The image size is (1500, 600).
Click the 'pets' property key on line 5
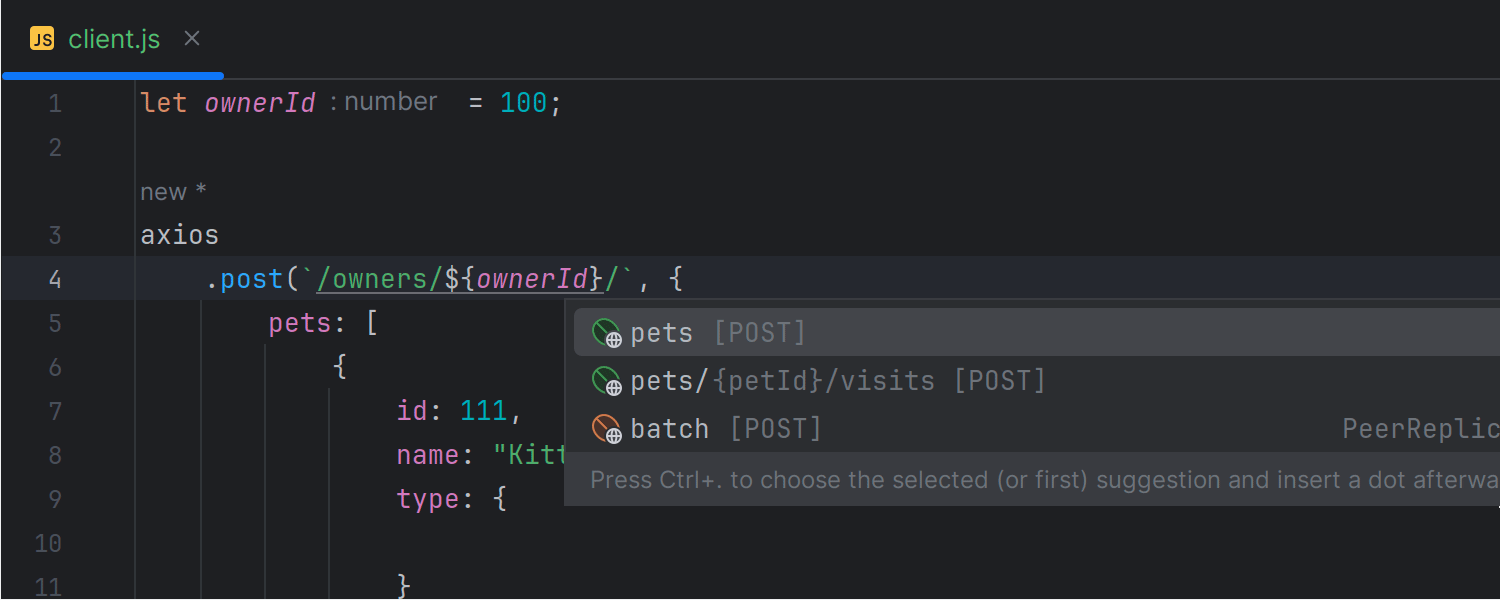coord(301,324)
